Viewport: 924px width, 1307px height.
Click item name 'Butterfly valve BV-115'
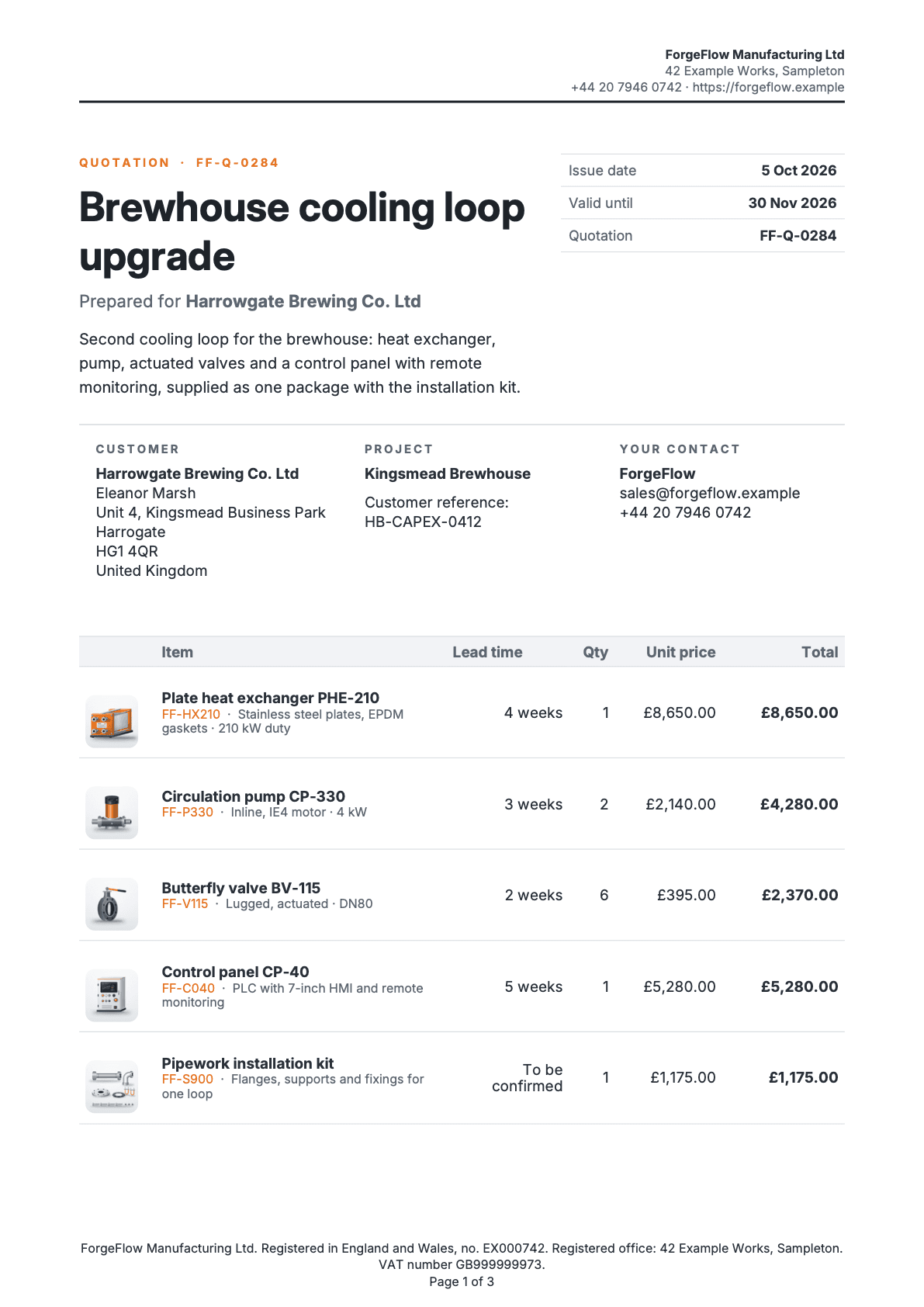click(x=241, y=888)
